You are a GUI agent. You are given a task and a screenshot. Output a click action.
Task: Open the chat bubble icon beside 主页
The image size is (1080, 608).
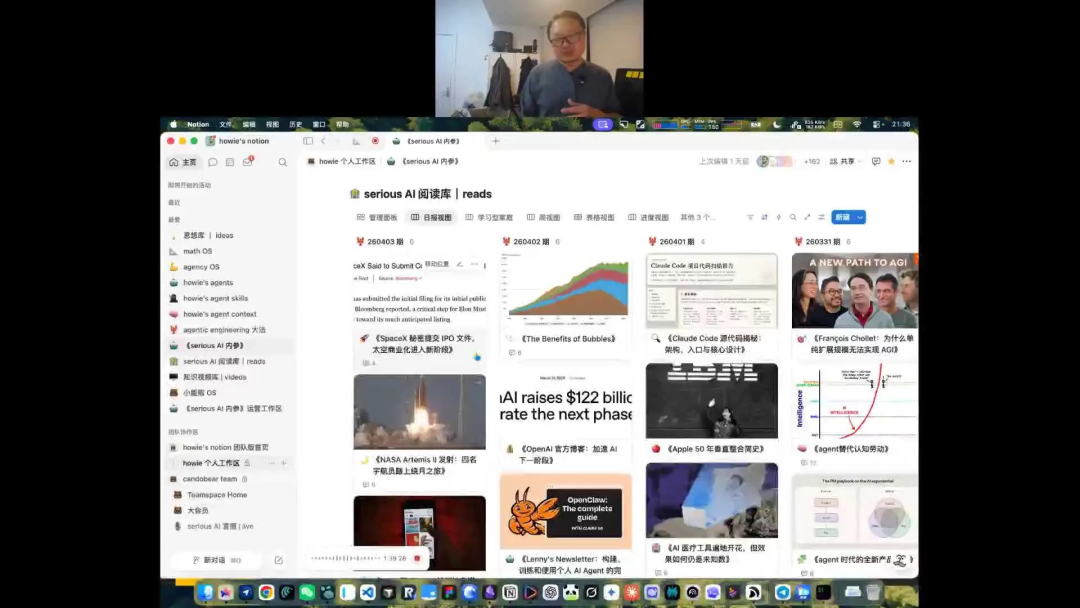click(x=213, y=163)
